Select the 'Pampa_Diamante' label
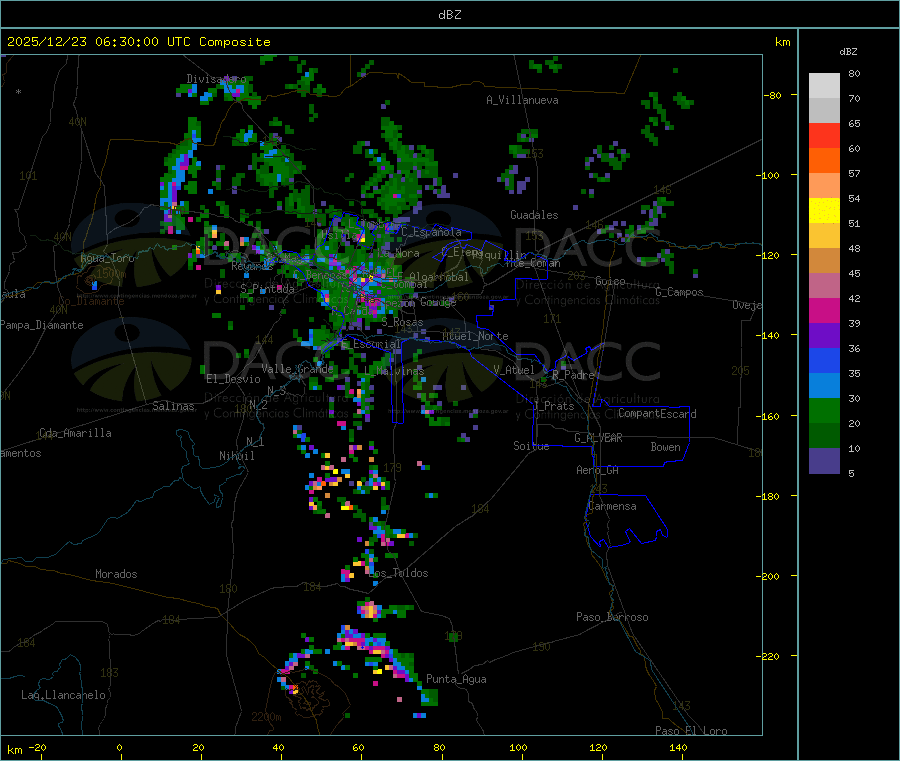Screen dimensions: 900x761 pos(41,325)
